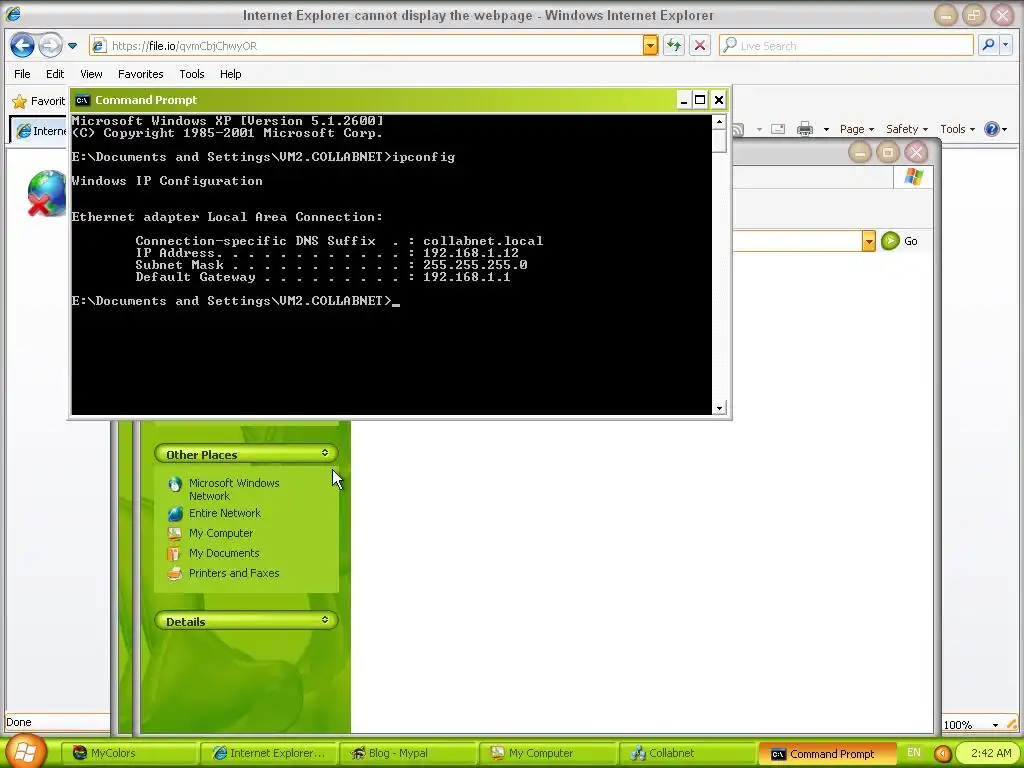Click the Windows Start button
The image size is (1024, 768).
[x=25, y=752]
